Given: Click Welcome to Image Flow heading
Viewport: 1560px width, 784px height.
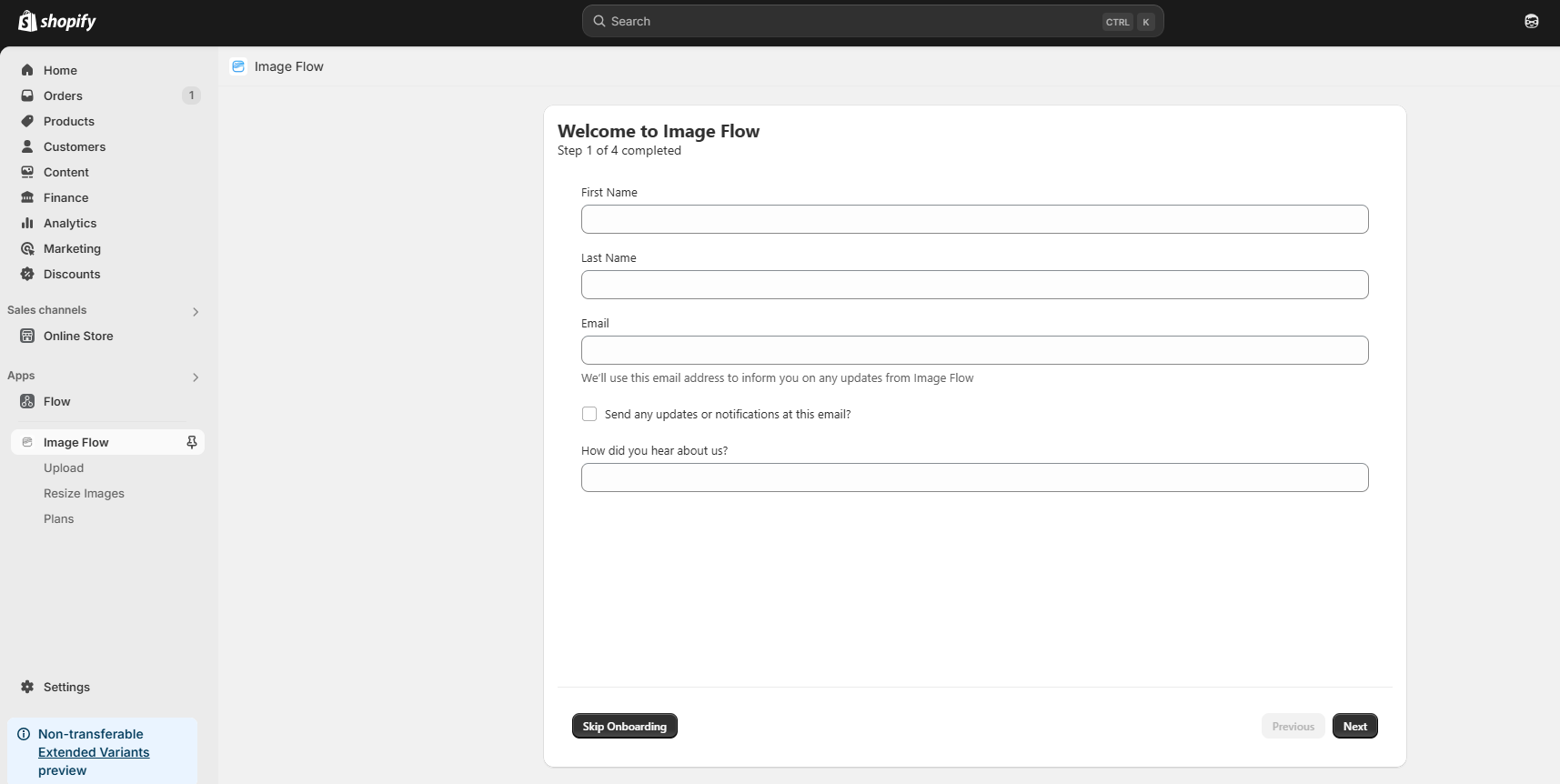Looking at the screenshot, I should 659,131.
